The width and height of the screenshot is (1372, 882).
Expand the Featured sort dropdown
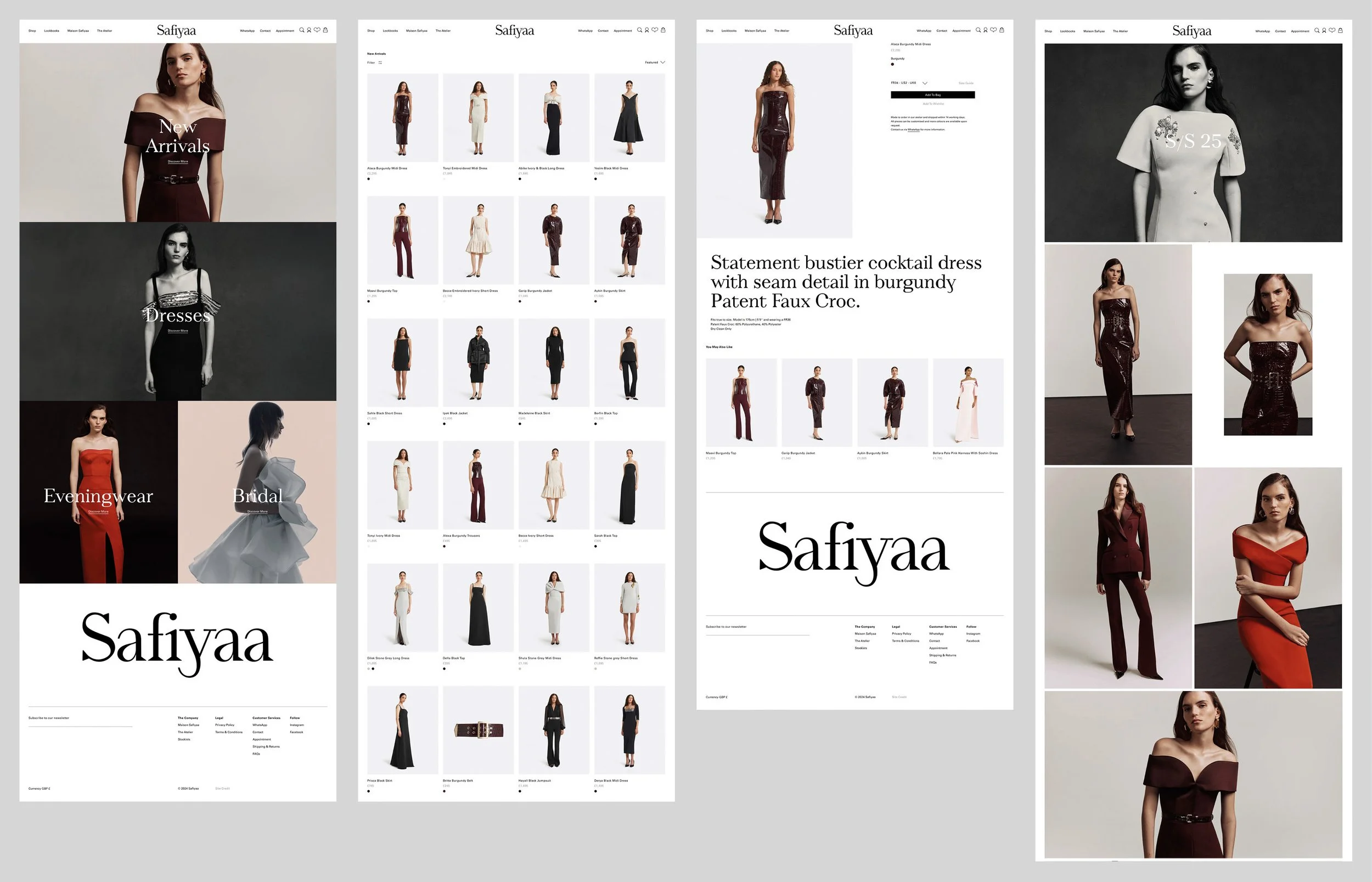[x=655, y=63]
